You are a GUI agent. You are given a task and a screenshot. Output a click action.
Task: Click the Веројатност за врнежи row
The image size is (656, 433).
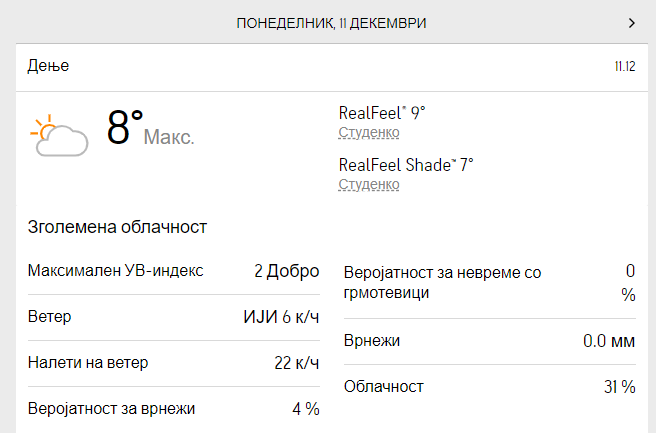pyautogui.click(x=173, y=408)
